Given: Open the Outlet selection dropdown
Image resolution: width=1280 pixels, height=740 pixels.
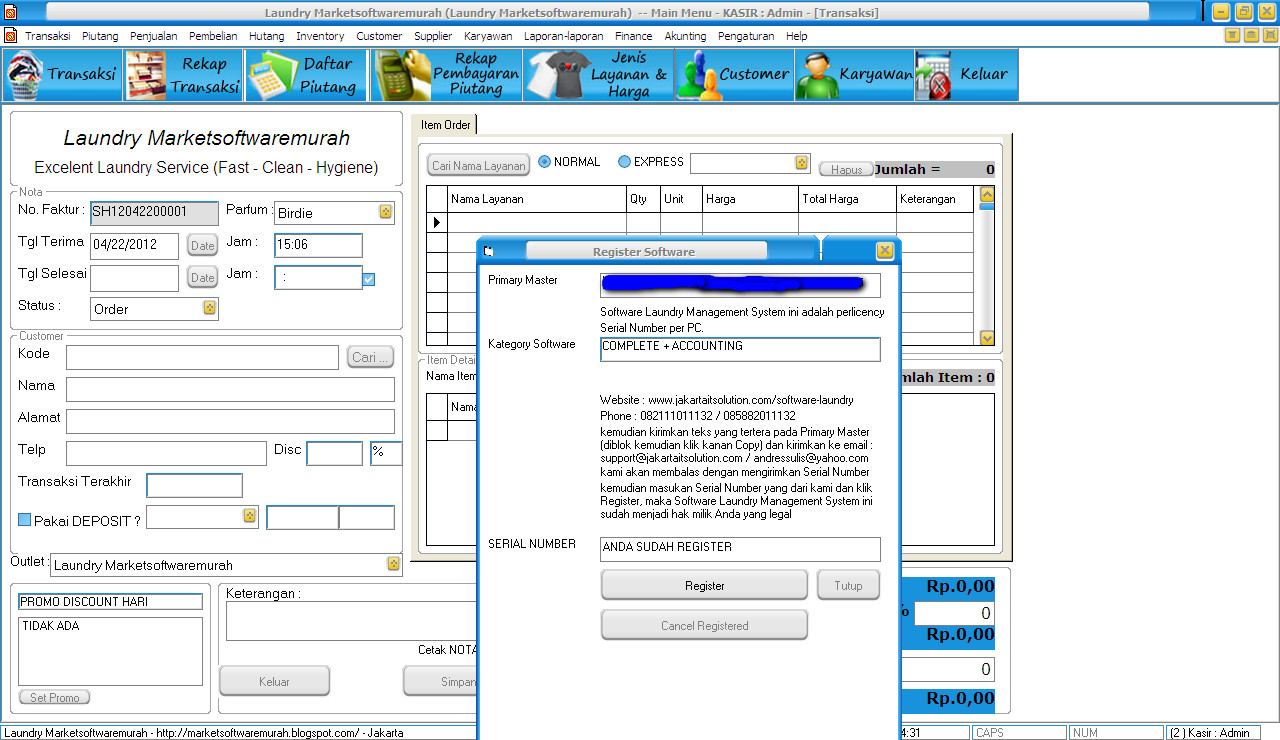Looking at the screenshot, I should [392, 564].
